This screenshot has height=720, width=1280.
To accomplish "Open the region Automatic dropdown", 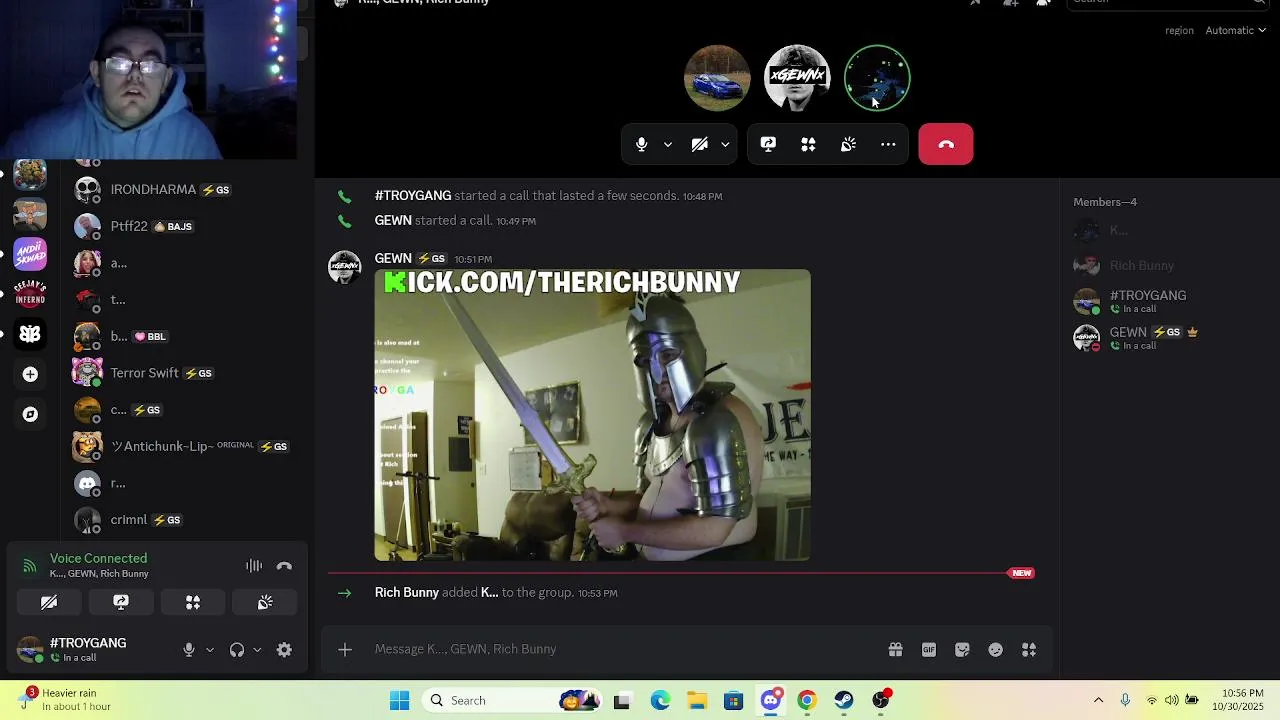I will click(x=1235, y=30).
